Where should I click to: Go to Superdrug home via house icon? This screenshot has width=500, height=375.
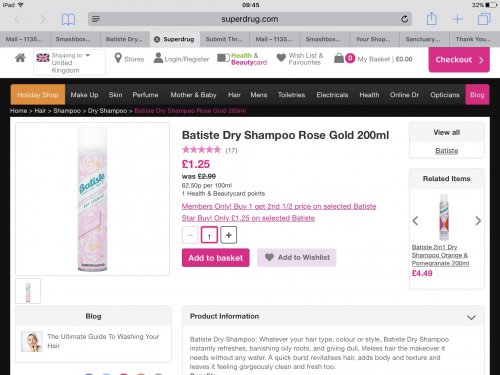coord(20,58)
